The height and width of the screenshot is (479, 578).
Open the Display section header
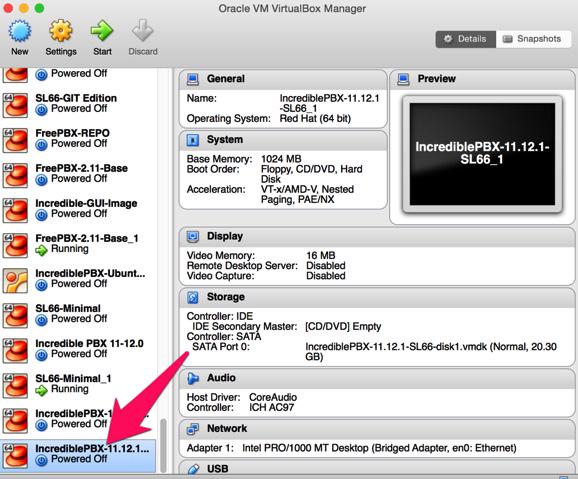click(x=377, y=236)
